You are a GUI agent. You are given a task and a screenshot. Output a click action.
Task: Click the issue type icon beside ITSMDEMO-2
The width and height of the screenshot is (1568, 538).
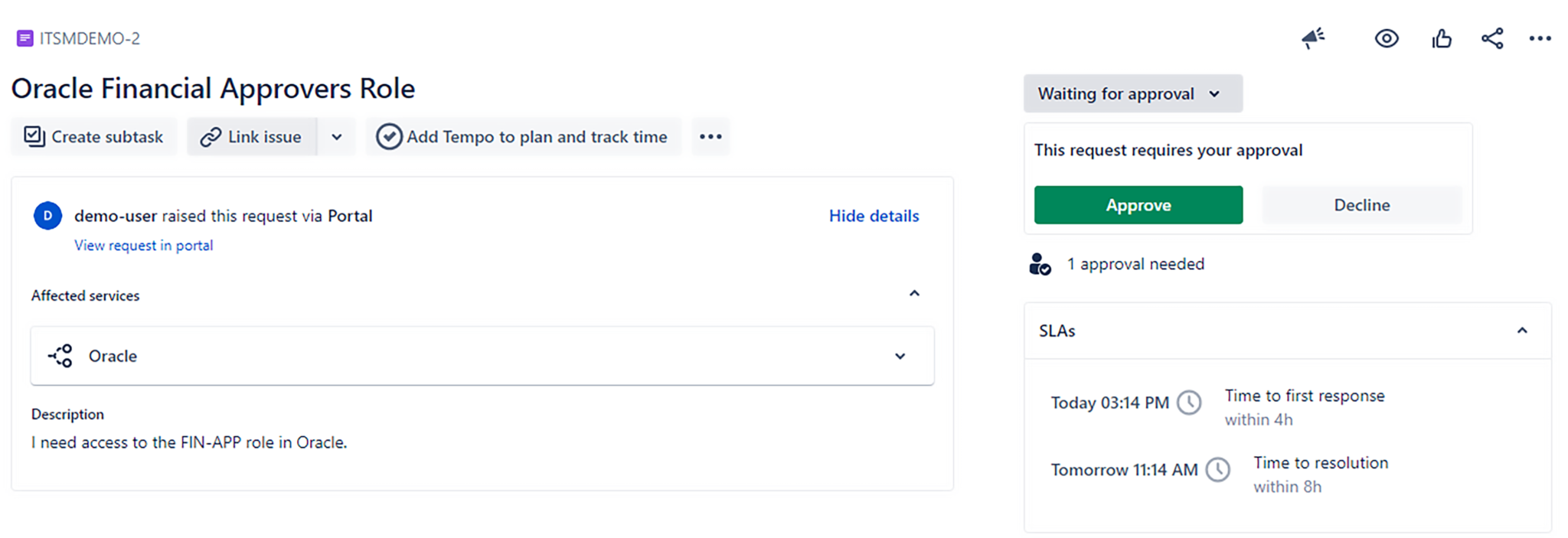pos(24,38)
